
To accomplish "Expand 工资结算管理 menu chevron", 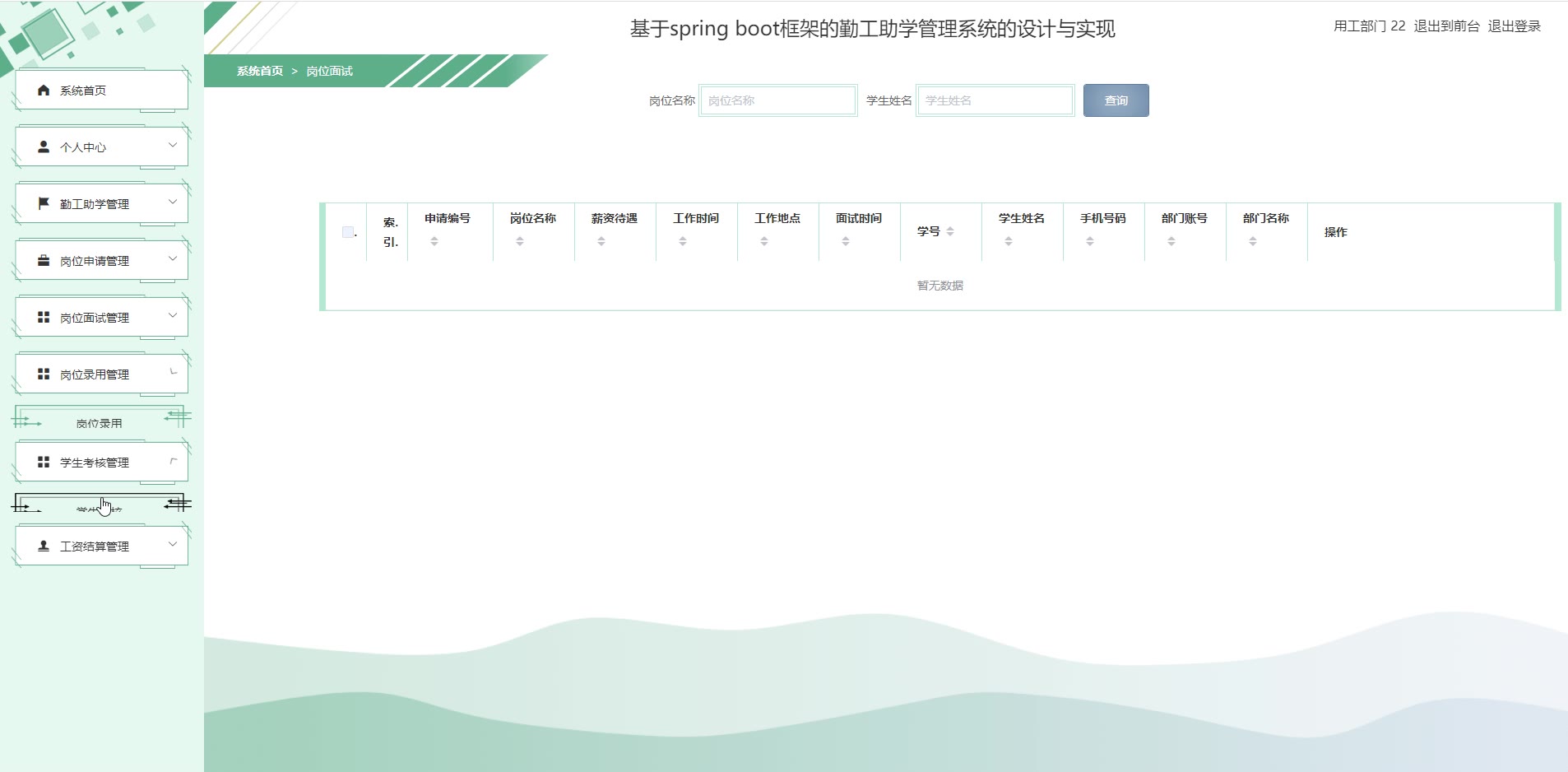I will 173,544.
